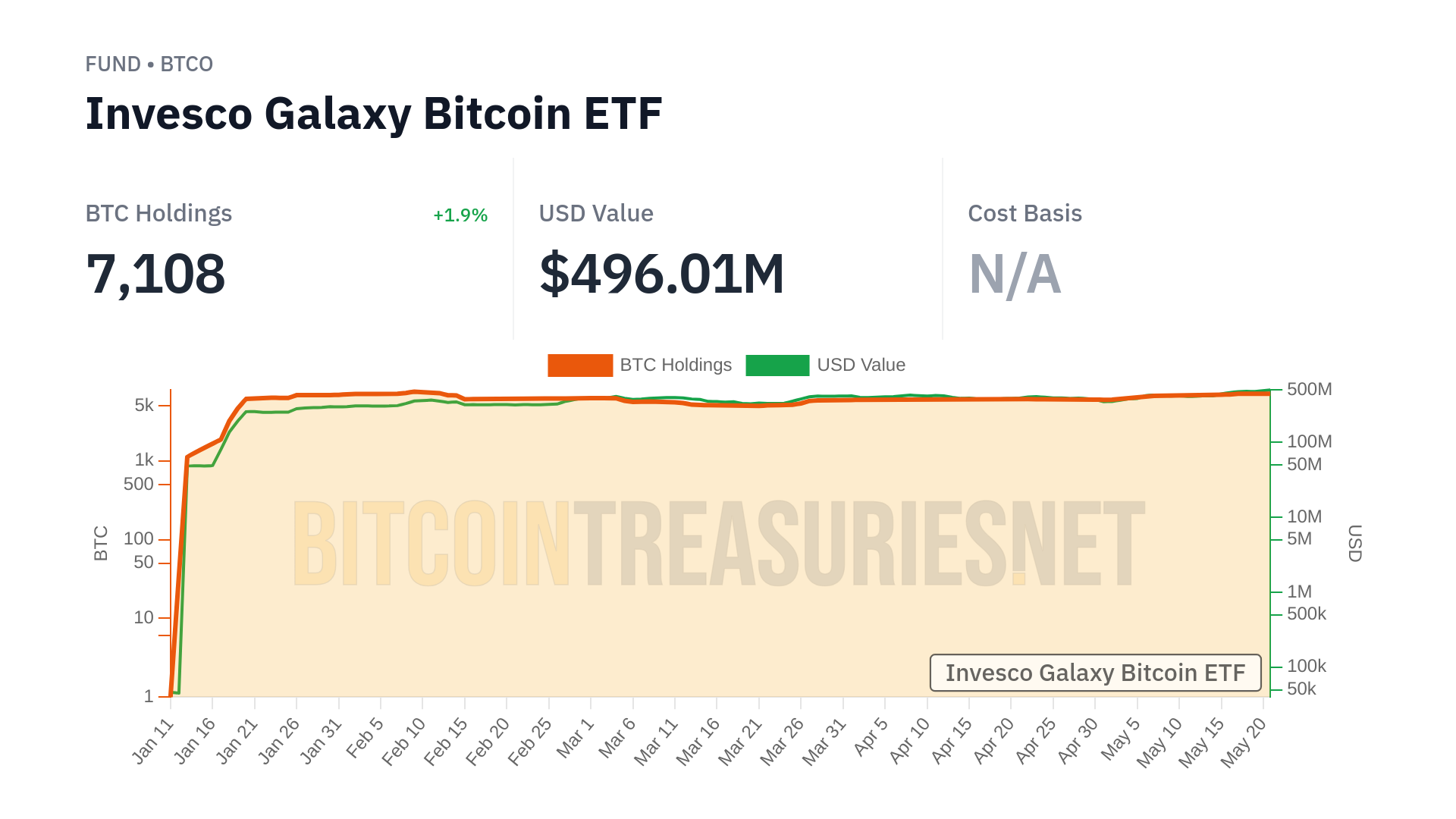The height and width of the screenshot is (819, 1456).
Task: Click the Invesco Galaxy Bitcoin ETF chart badge
Action: (x=1095, y=673)
